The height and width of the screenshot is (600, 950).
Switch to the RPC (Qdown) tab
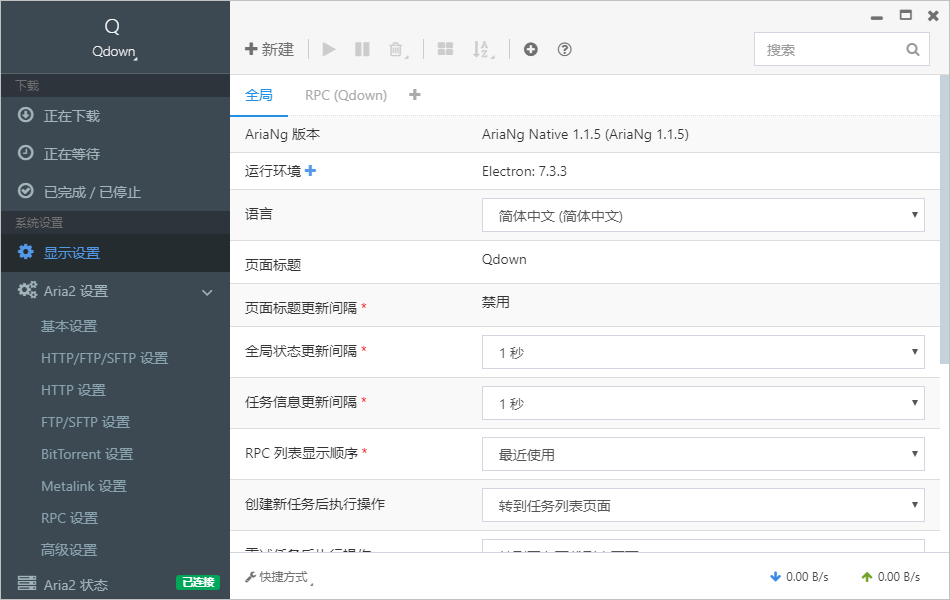pos(345,95)
